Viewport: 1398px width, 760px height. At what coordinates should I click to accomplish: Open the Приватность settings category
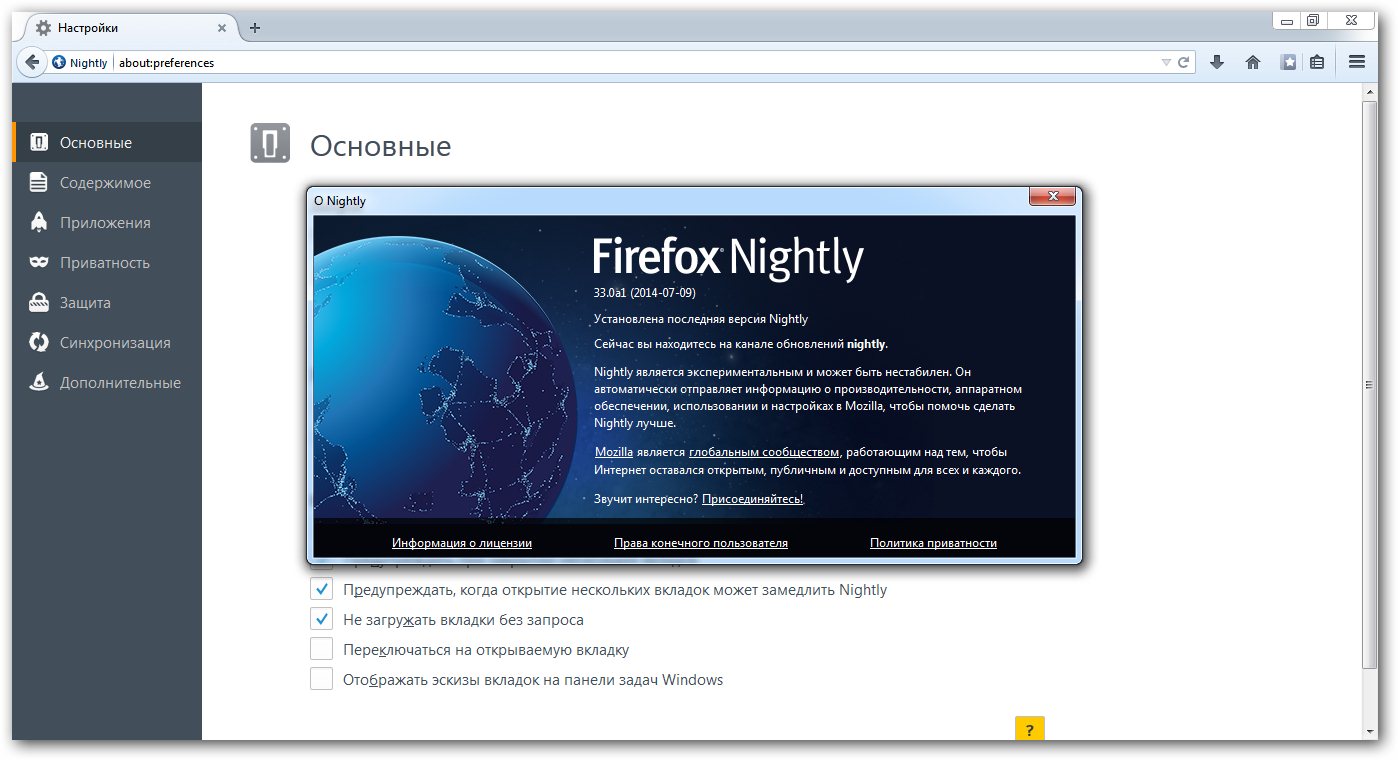(x=107, y=262)
